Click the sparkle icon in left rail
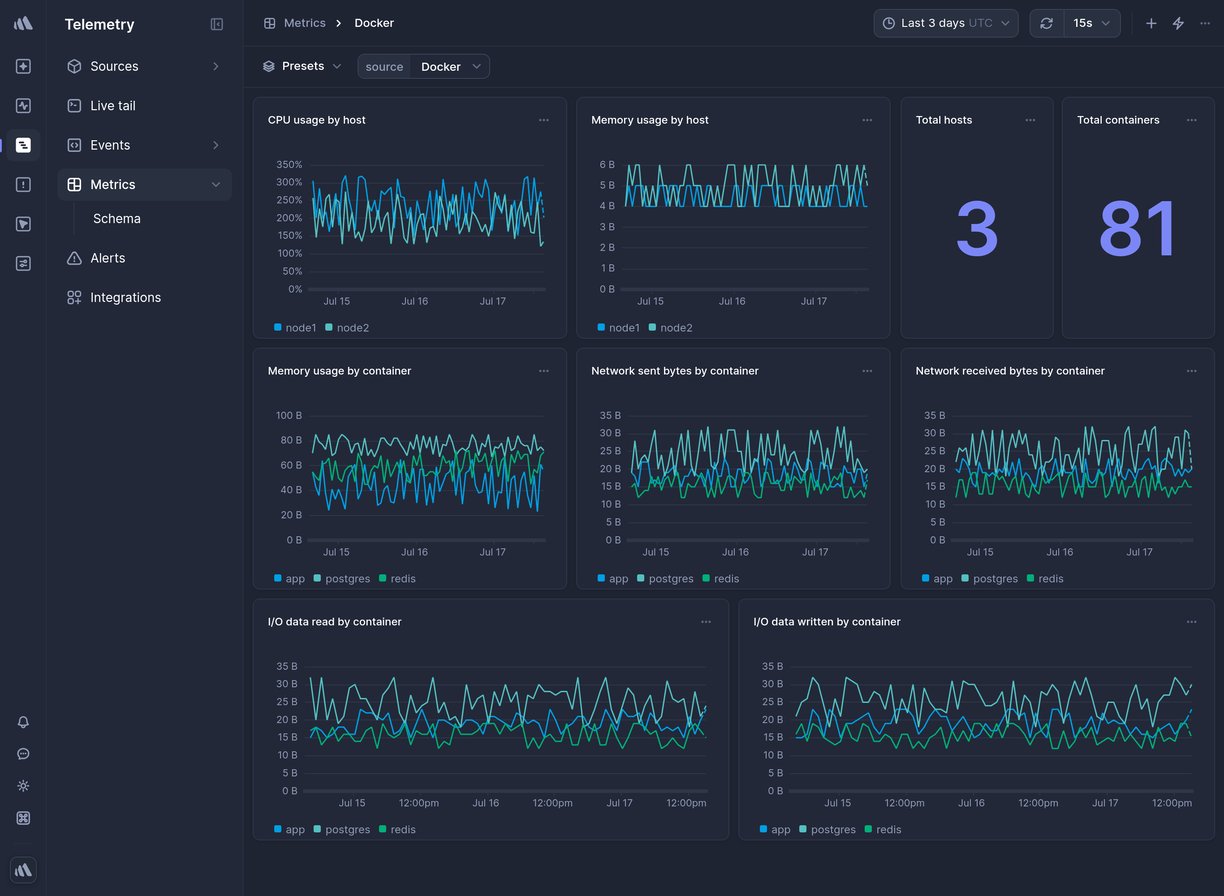 pos(23,66)
